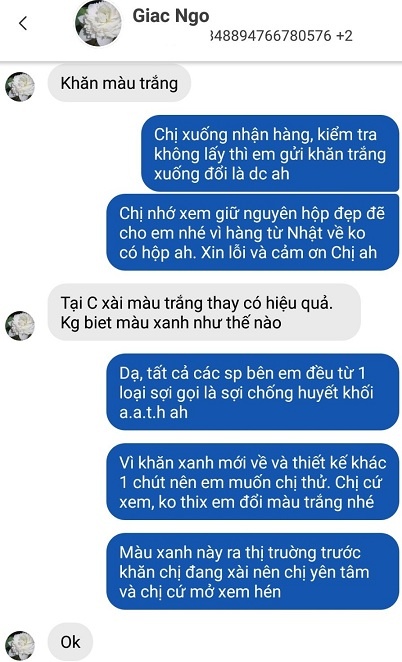Tap the back arrow icon
Screen dimensions: 402x662
pyautogui.click(x=23, y=24)
